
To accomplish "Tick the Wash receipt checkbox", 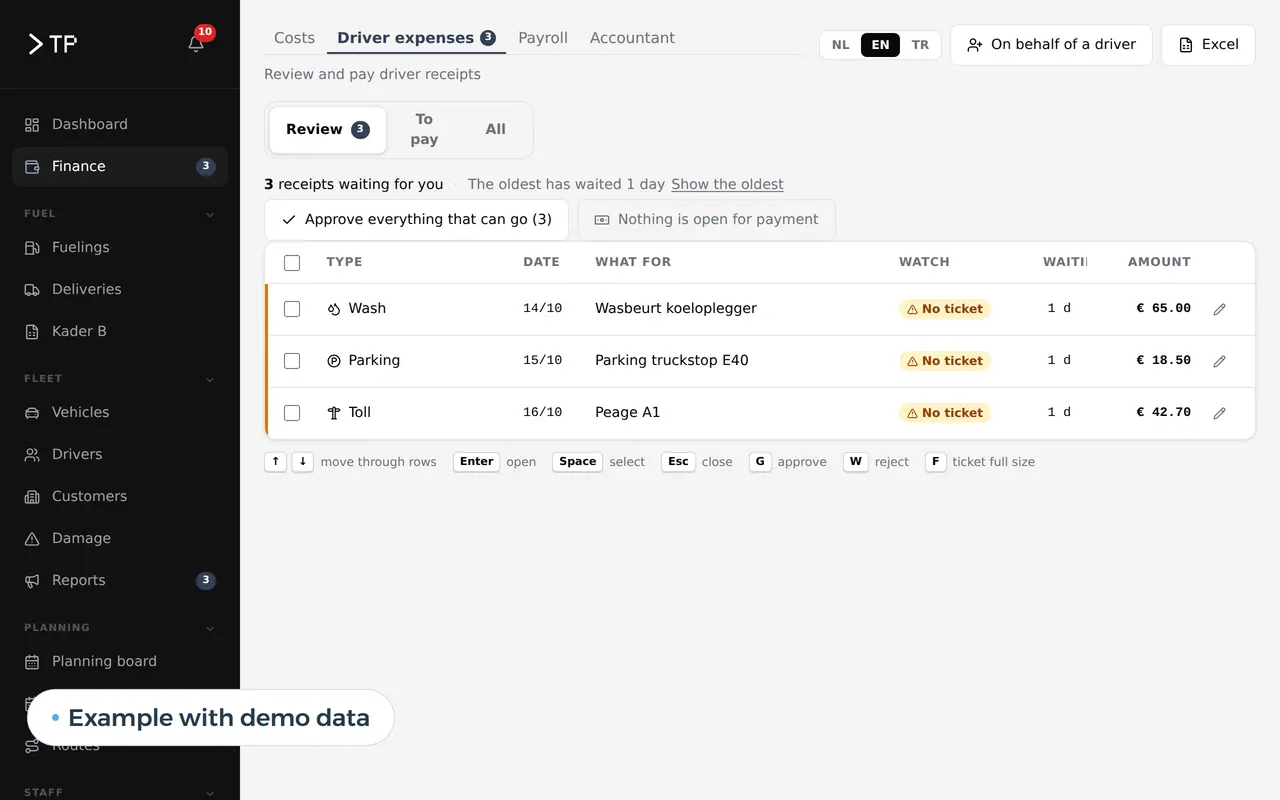I will tap(292, 309).
